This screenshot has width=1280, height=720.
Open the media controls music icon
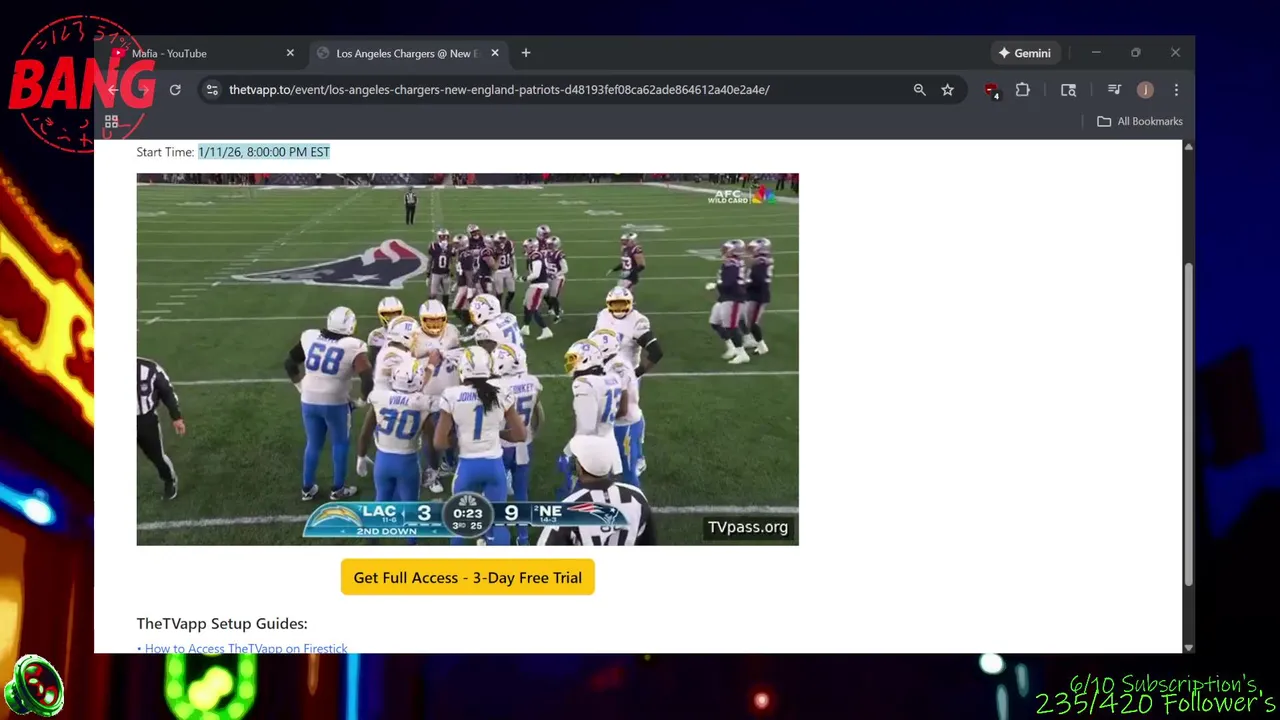point(1114,90)
